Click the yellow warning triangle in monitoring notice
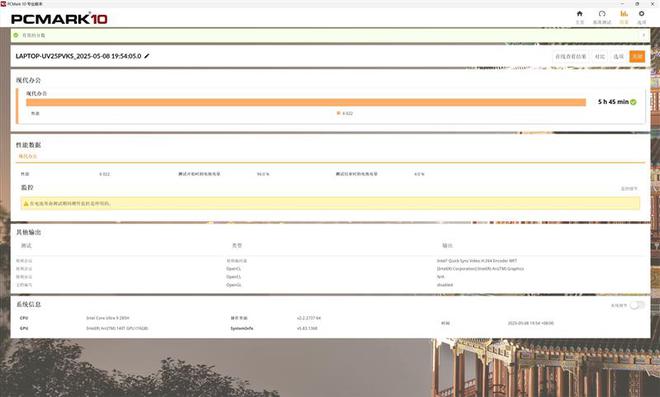 [26, 203]
